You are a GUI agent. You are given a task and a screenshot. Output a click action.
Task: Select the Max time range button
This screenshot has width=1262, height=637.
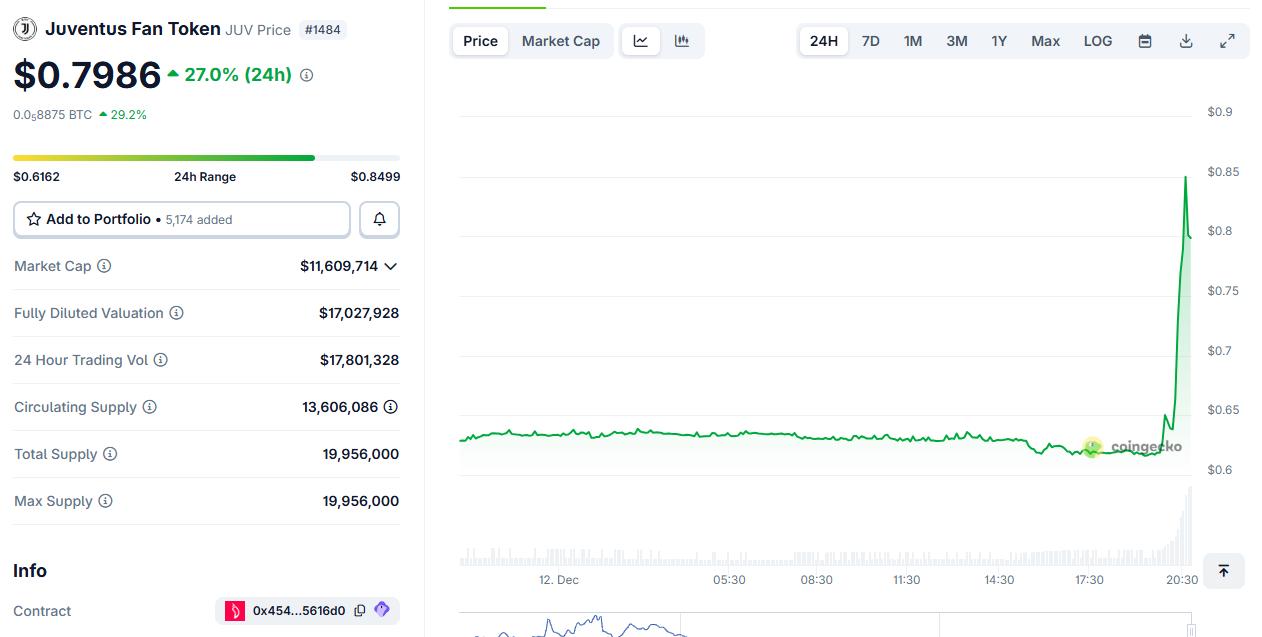pos(1045,41)
